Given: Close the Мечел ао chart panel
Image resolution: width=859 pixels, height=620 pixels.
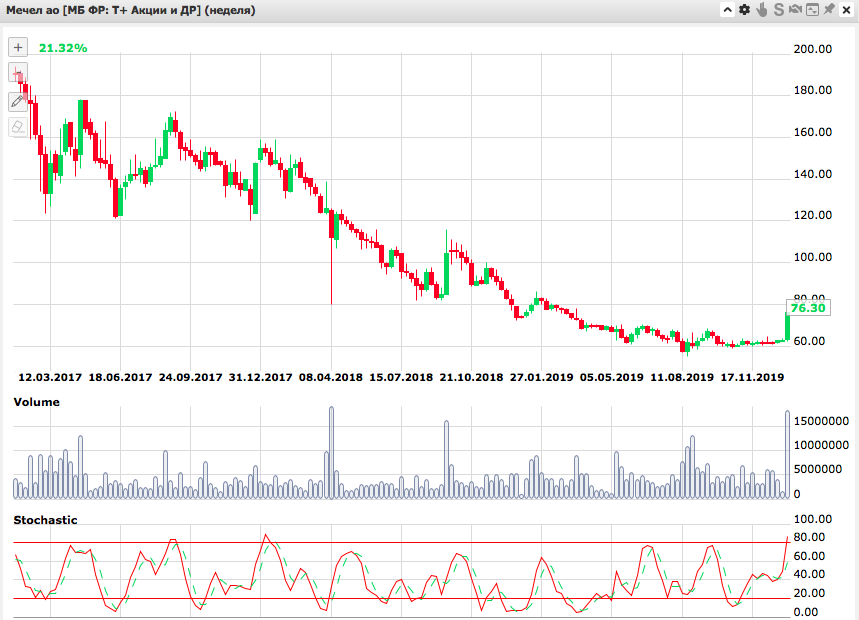Looking at the screenshot, I should pos(846,10).
